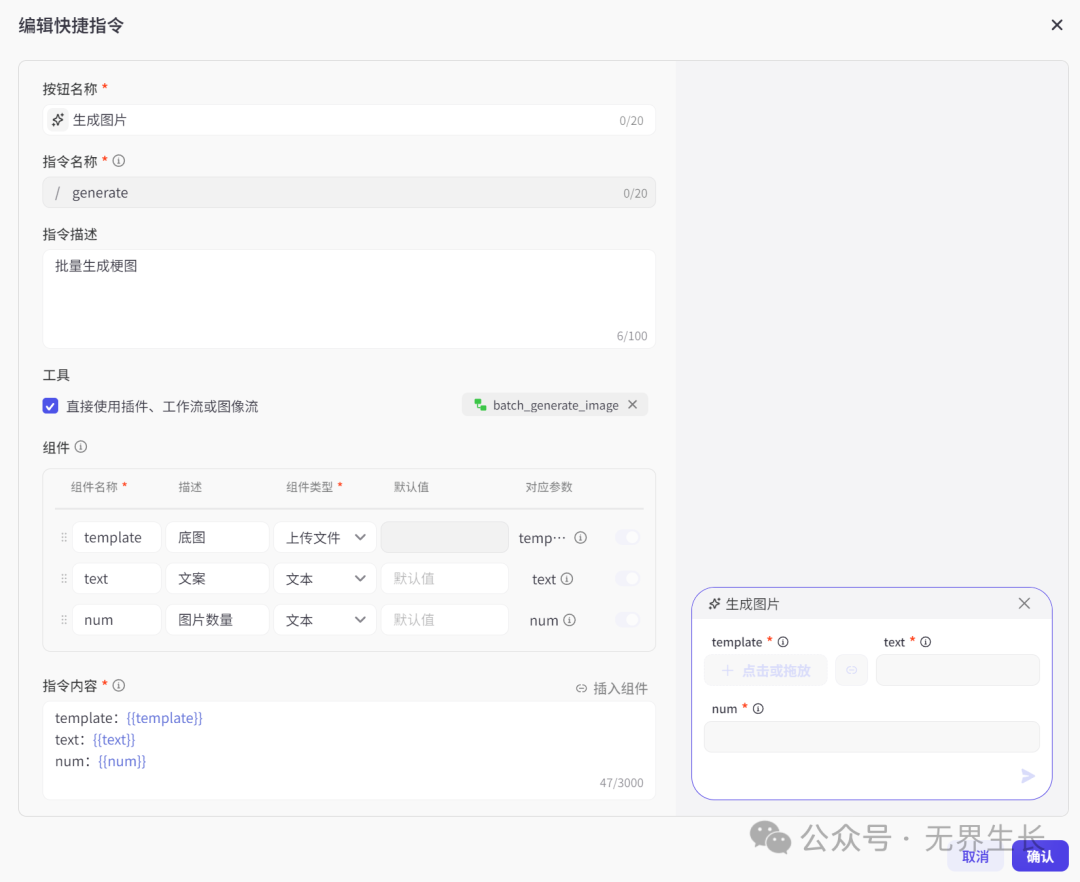Click the info icon beside 指令内容
The height and width of the screenshot is (882, 1080).
(x=119, y=686)
